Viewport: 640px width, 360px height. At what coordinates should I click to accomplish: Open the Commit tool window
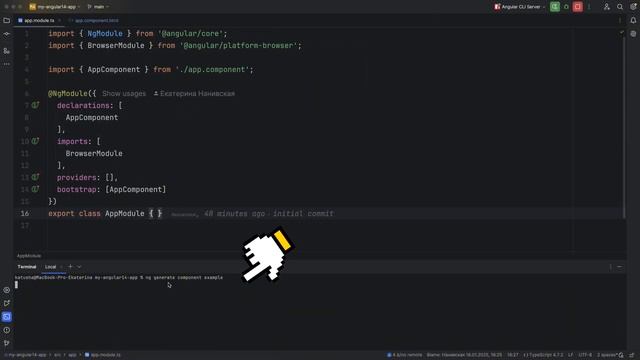pos(7,35)
